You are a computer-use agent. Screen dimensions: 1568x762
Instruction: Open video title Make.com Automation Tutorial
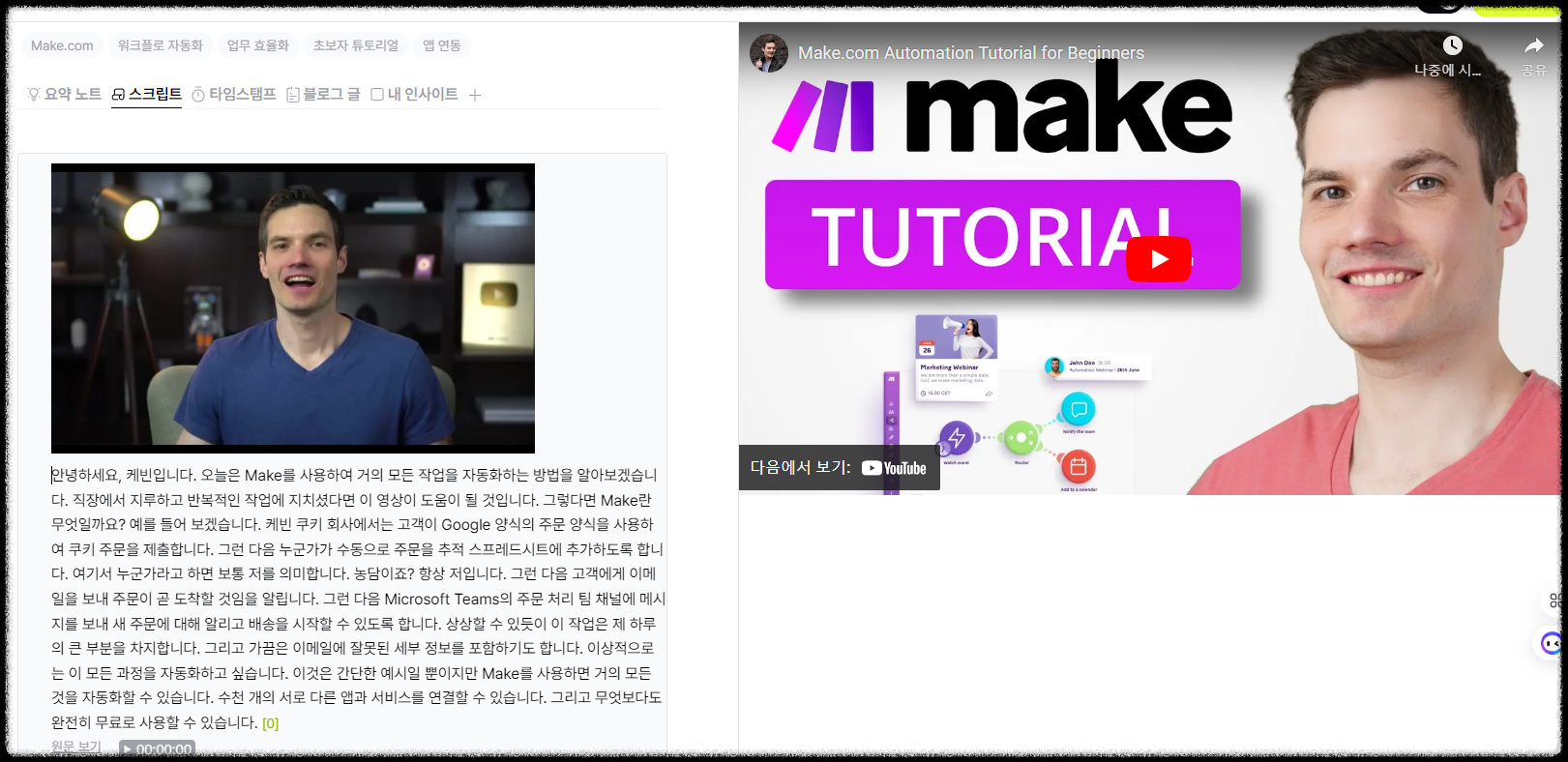[x=971, y=53]
